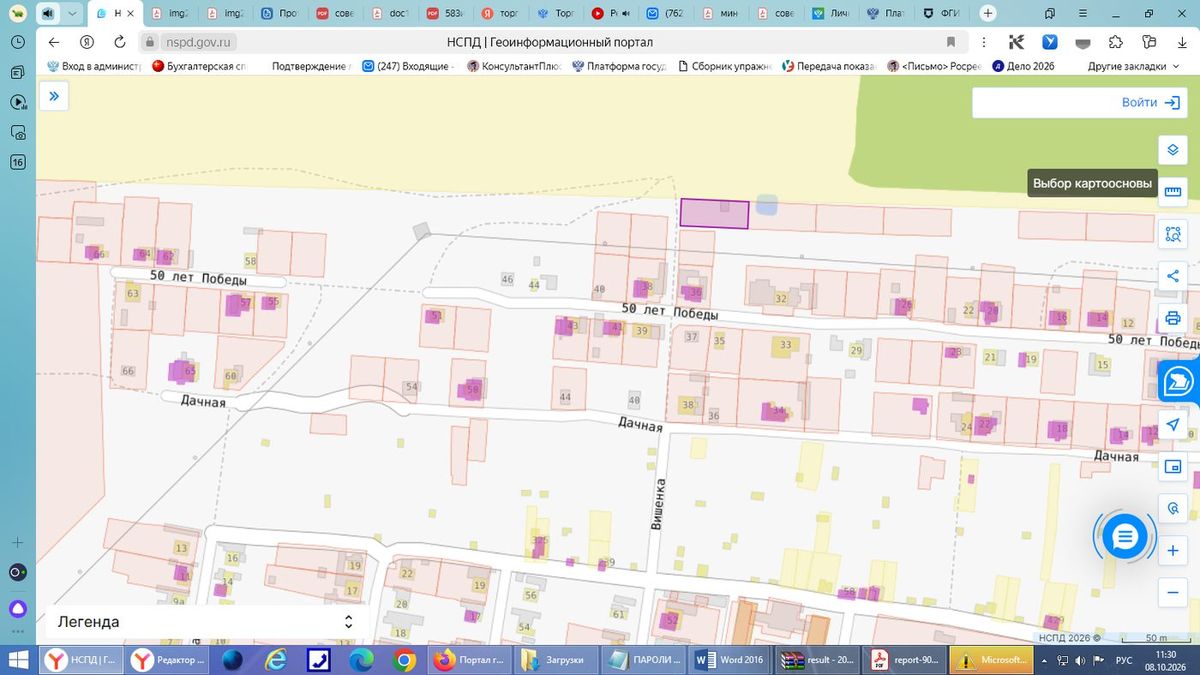
Task: Go back with browser back arrow
Action: (54, 42)
